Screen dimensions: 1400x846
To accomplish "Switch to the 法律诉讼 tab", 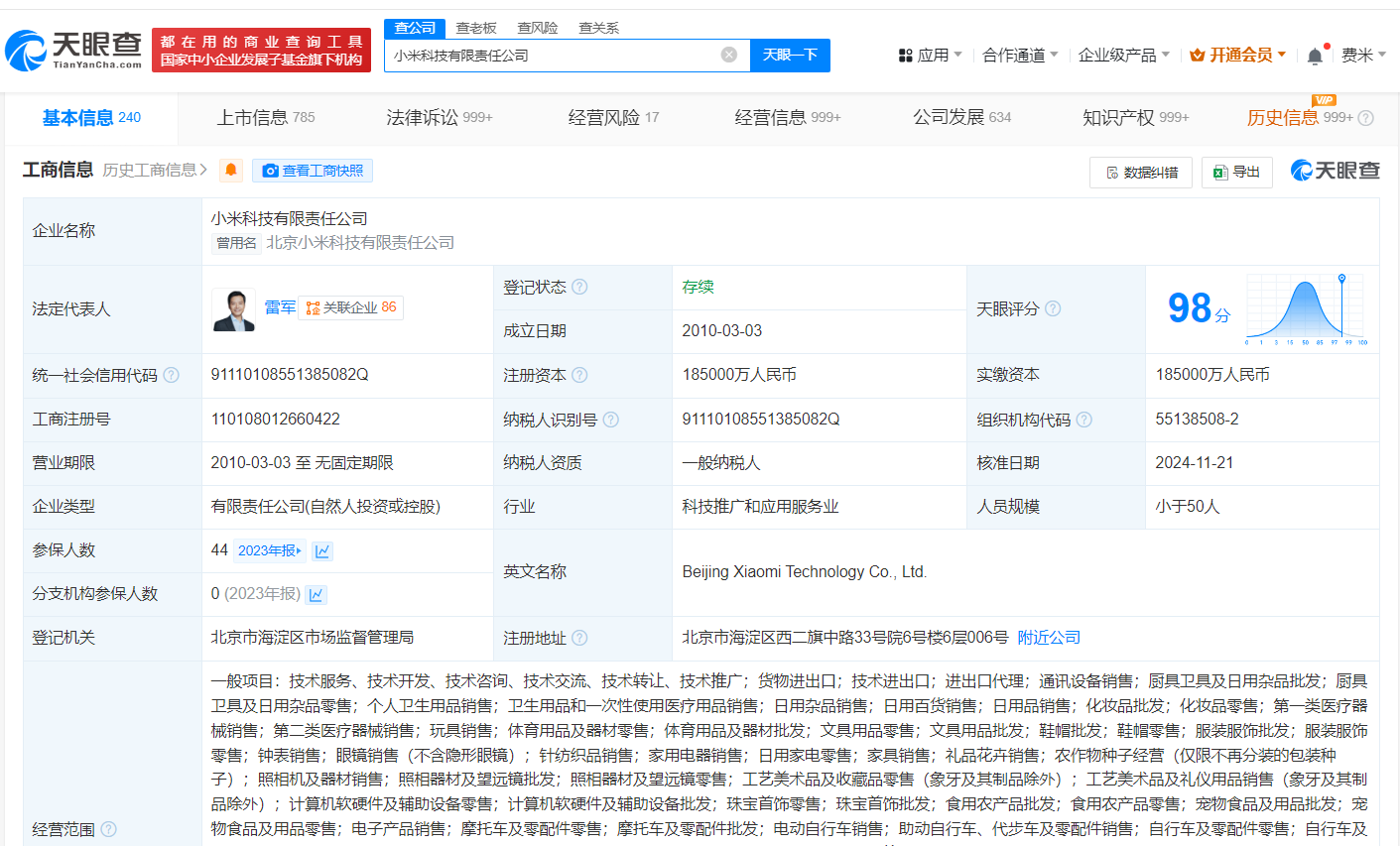I will coord(439,118).
